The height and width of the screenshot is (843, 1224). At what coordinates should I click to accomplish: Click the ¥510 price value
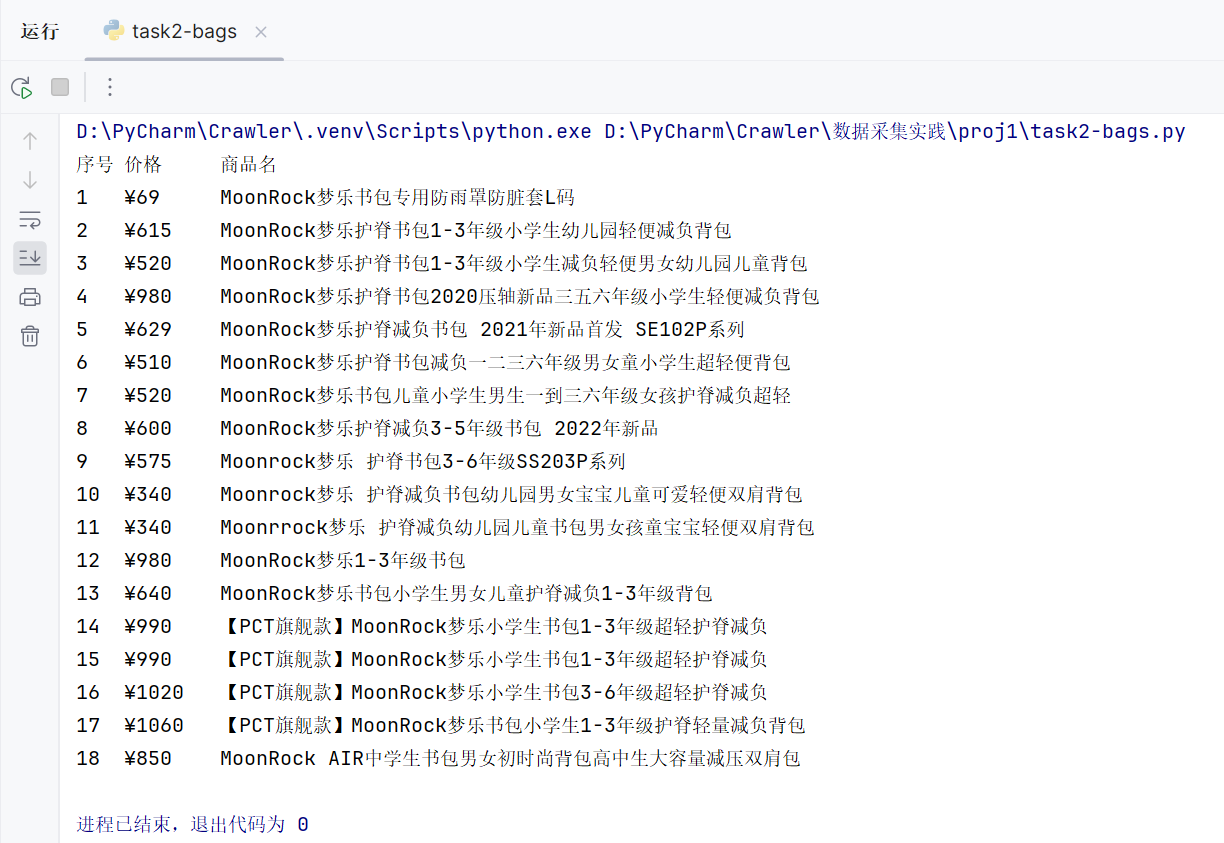click(x=148, y=362)
